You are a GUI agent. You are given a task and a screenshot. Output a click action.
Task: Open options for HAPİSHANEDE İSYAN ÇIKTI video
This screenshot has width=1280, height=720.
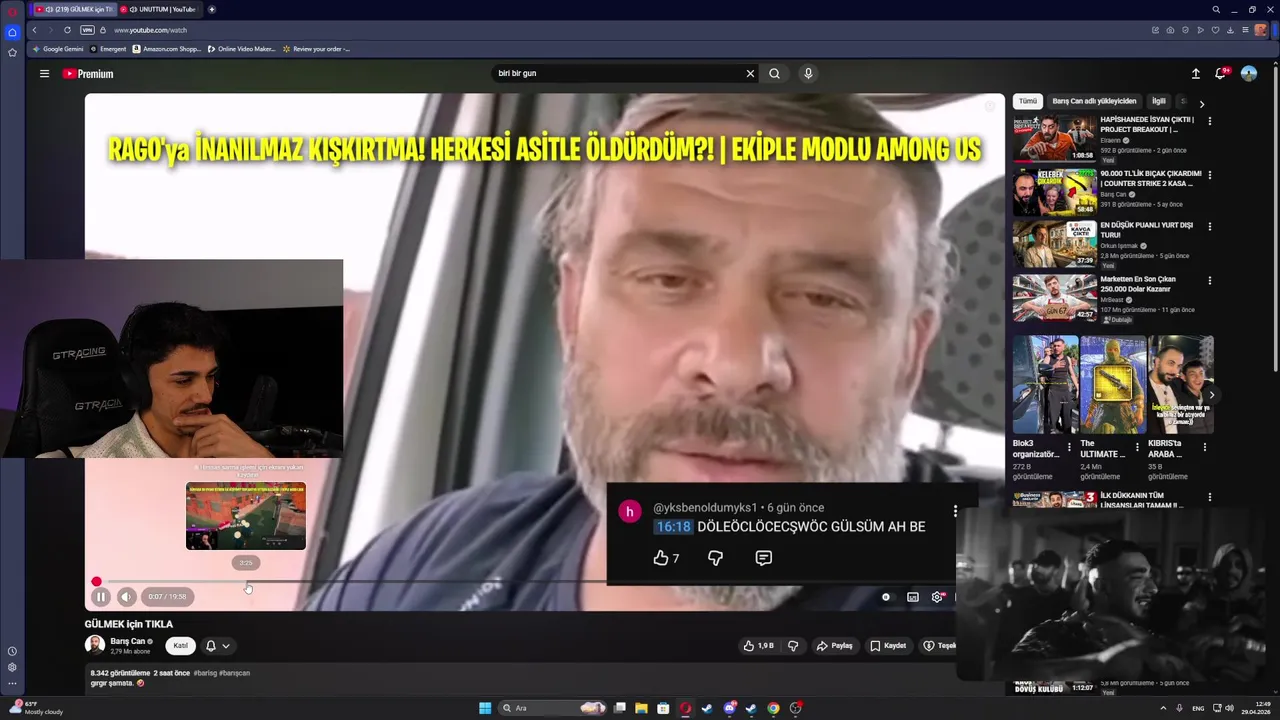[1210, 121]
